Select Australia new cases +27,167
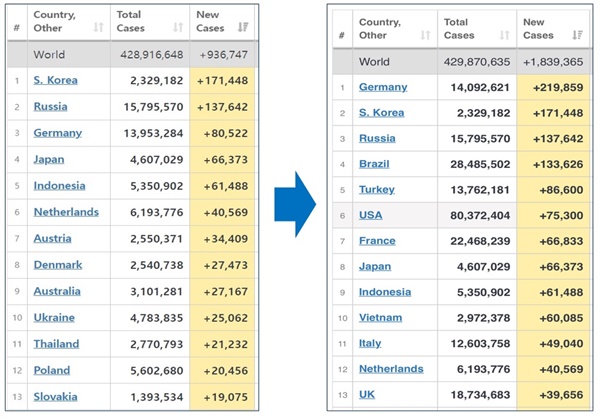 pos(226,292)
